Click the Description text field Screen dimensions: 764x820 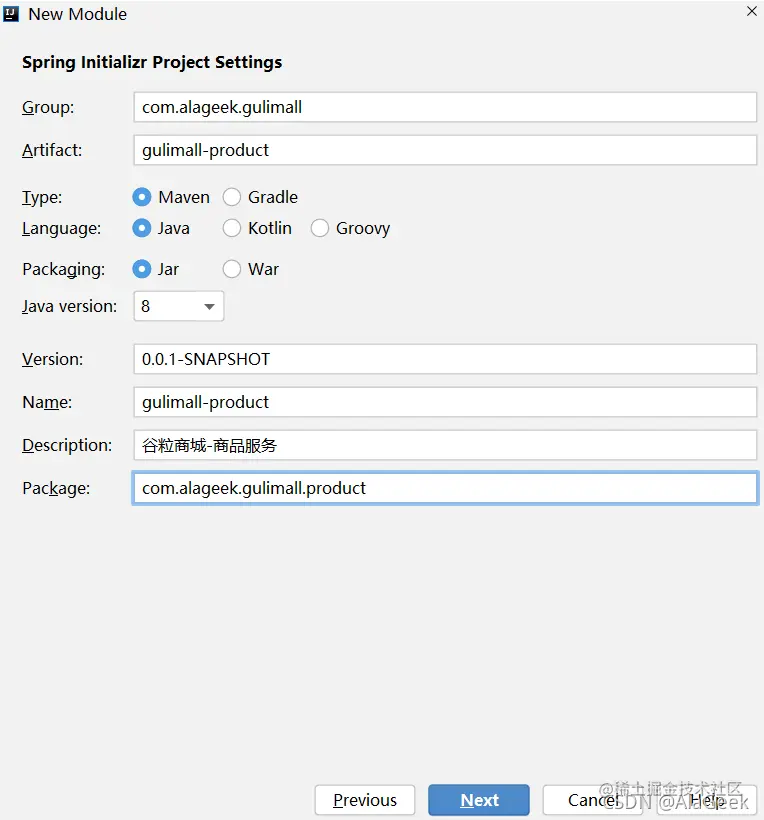(x=445, y=445)
